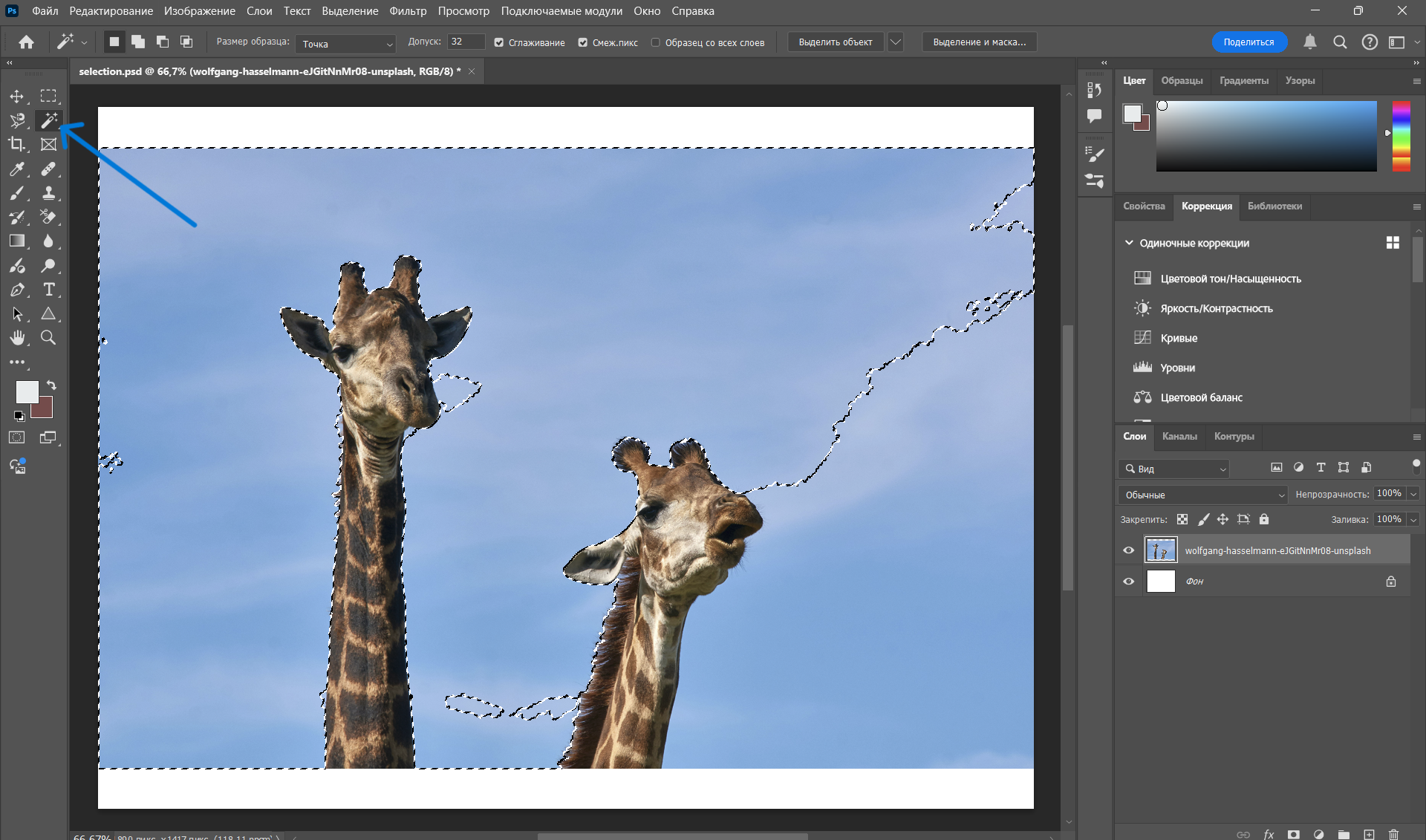This screenshot has width=1426, height=840.
Task: Hide the Фон layer visibility eye
Action: tap(1129, 582)
